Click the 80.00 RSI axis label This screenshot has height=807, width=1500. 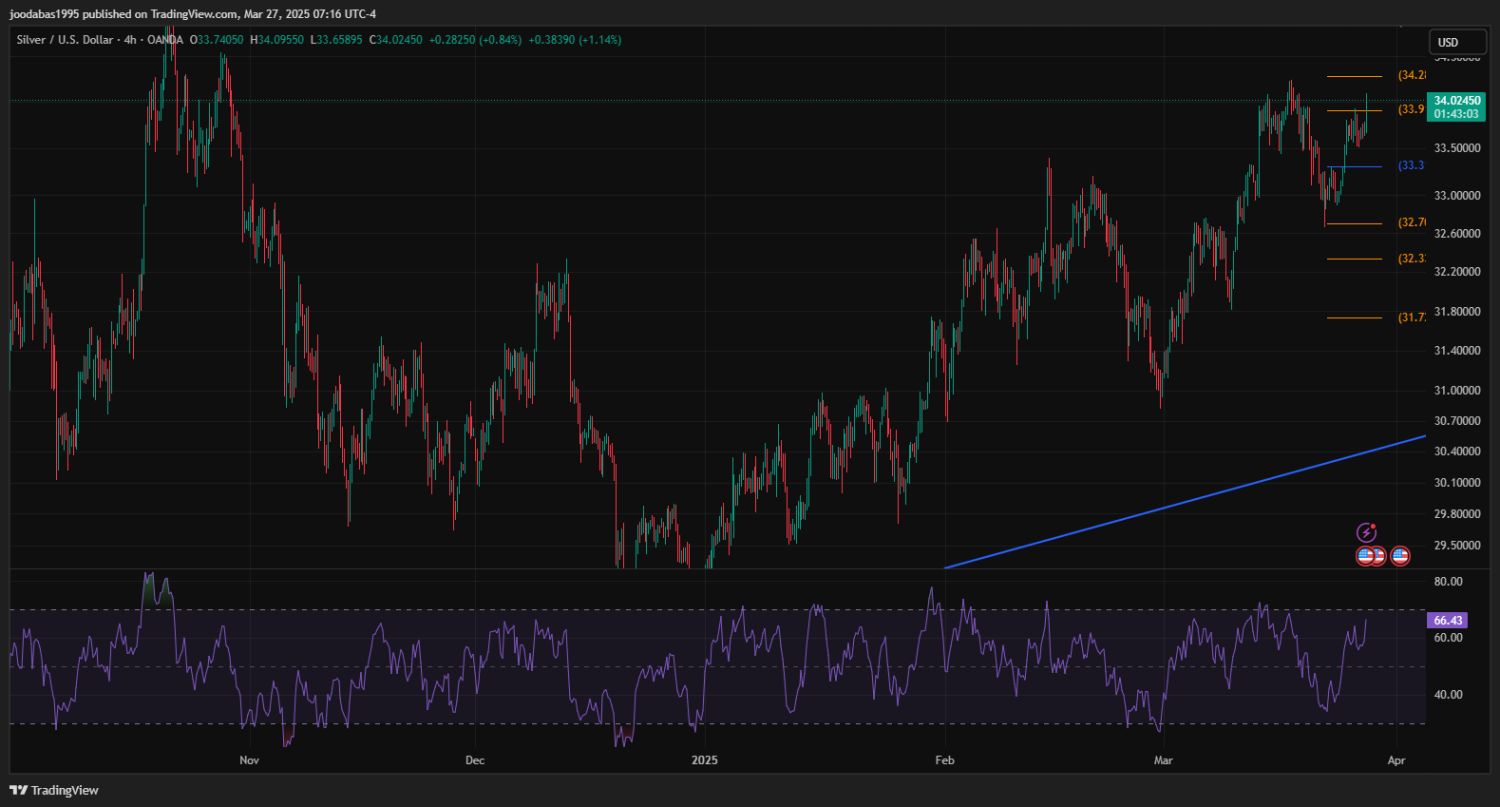[1449, 582]
